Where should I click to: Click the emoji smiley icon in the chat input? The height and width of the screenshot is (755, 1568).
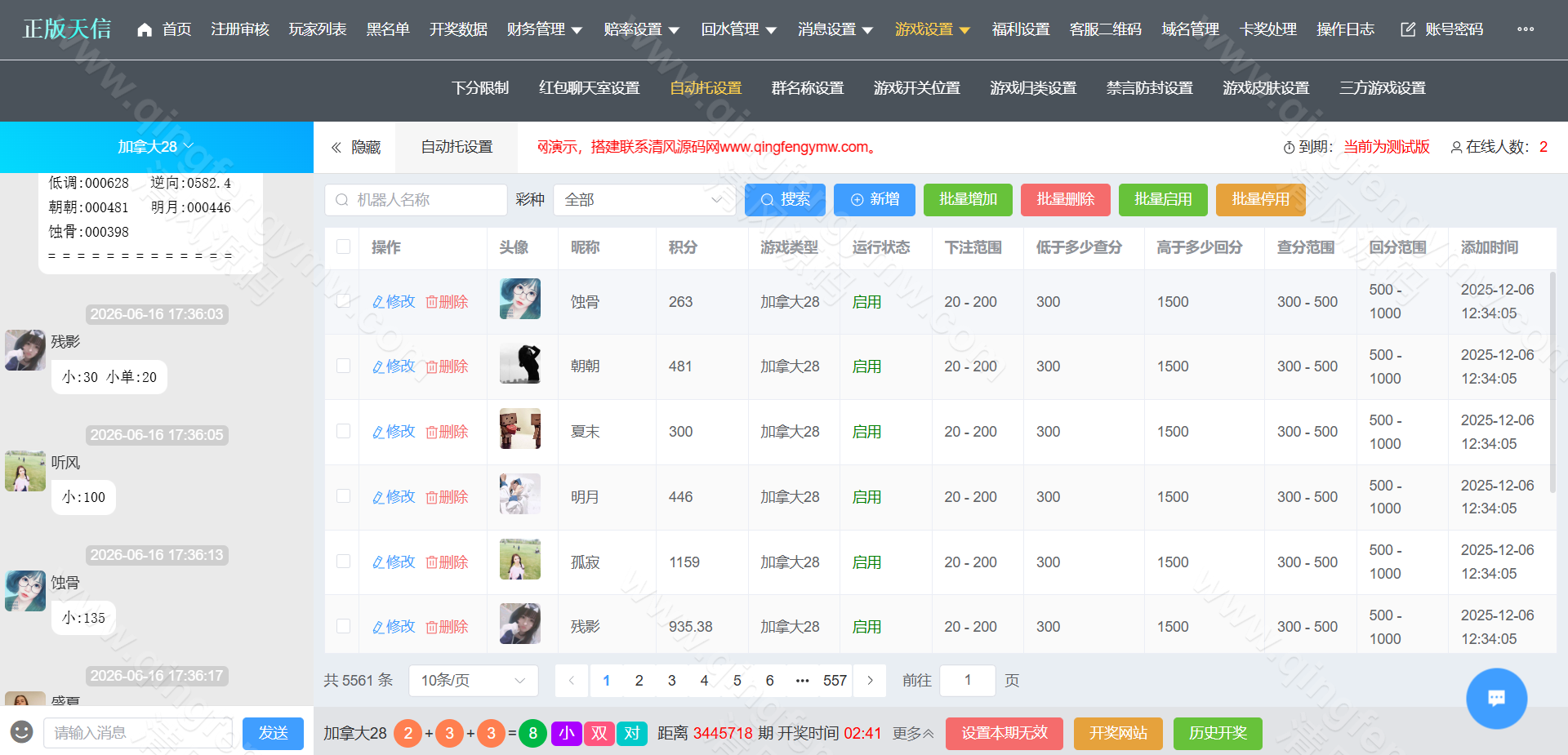tap(22, 731)
